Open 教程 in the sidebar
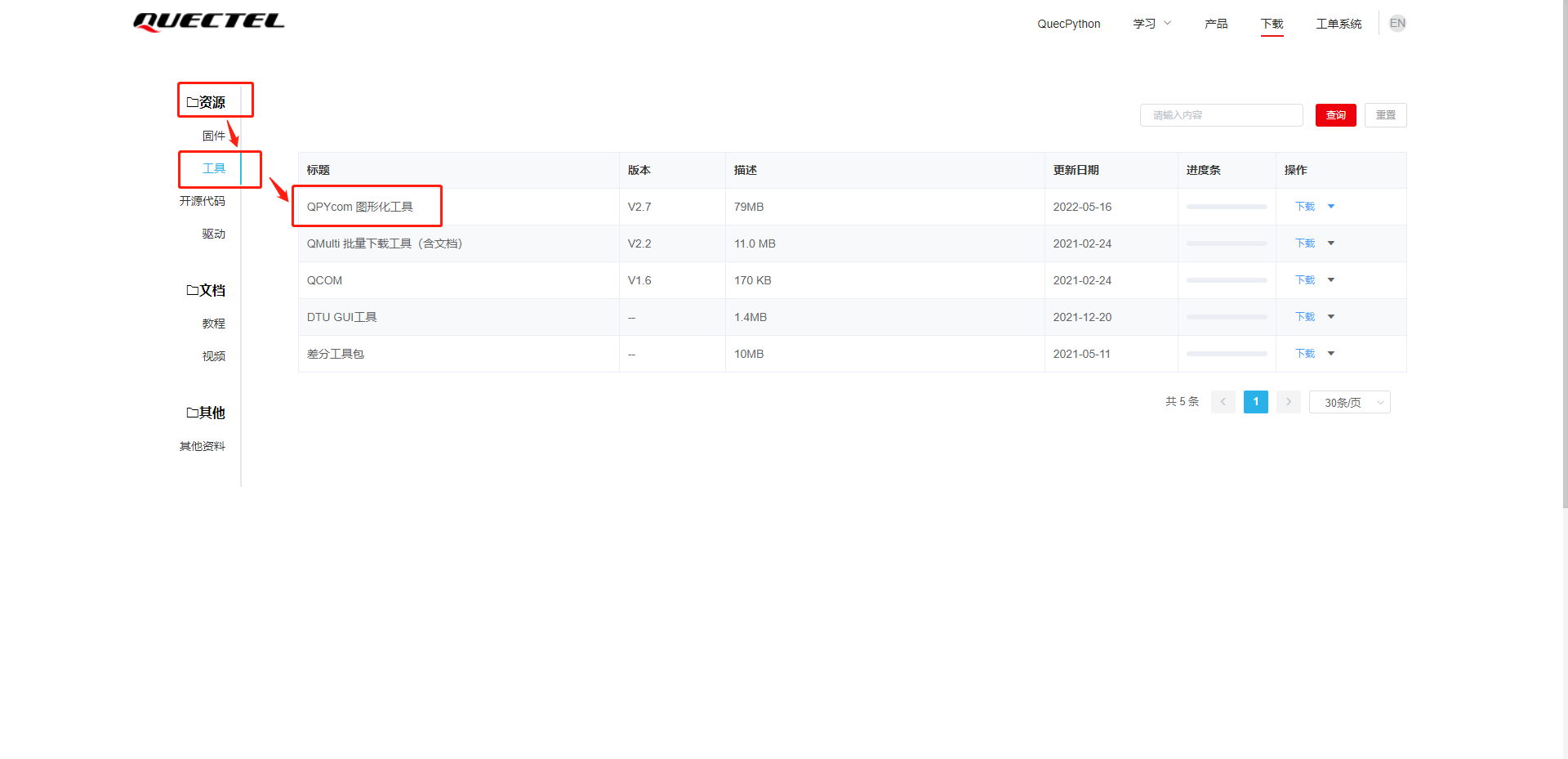The width and height of the screenshot is (1568, 759). pyautogui.click(x=214, y=324)
